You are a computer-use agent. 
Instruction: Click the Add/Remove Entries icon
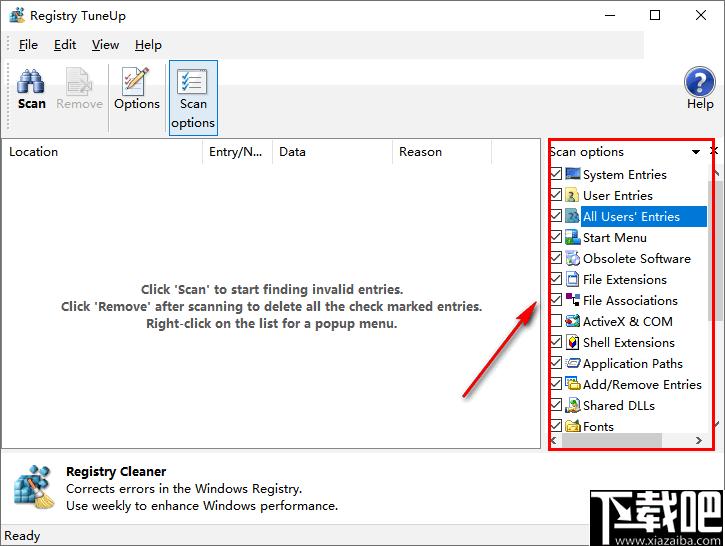[x=572, y=384]
